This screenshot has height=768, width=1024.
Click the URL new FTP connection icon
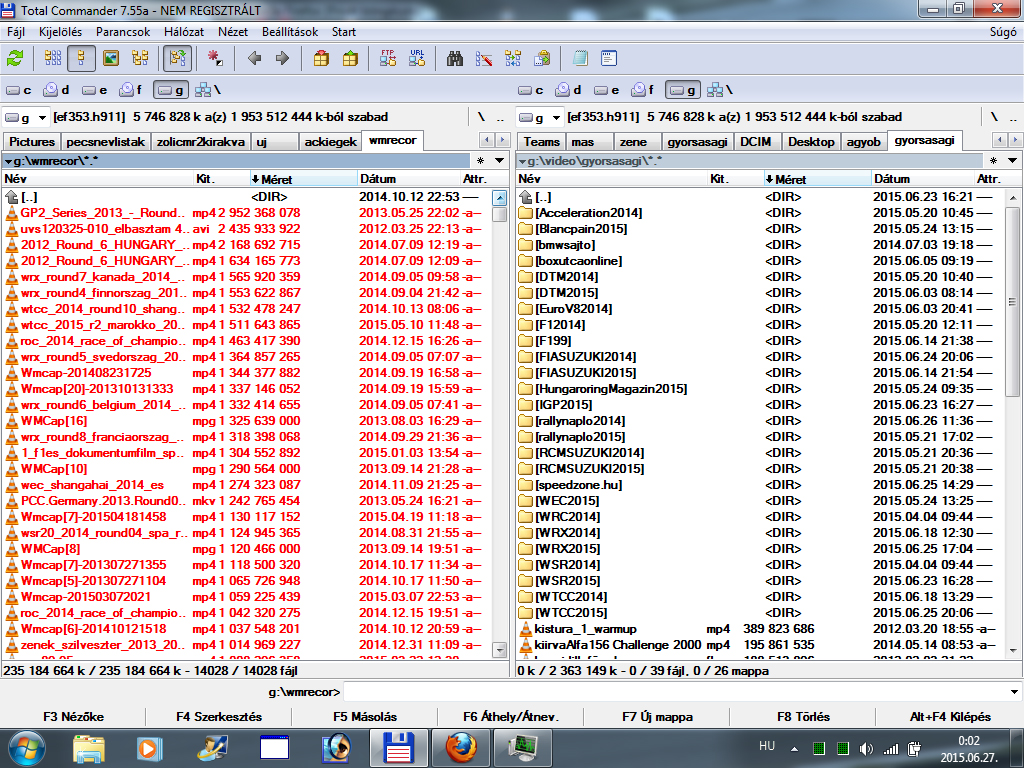(x=417, y=59)
